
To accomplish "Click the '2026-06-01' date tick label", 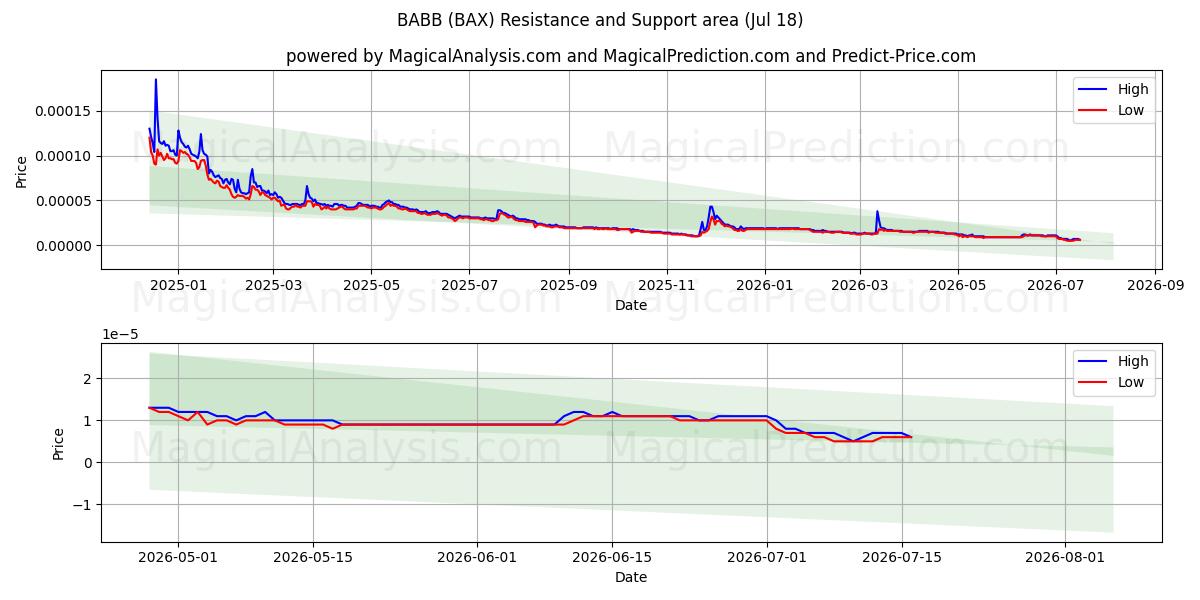I will tap(477, 557).
